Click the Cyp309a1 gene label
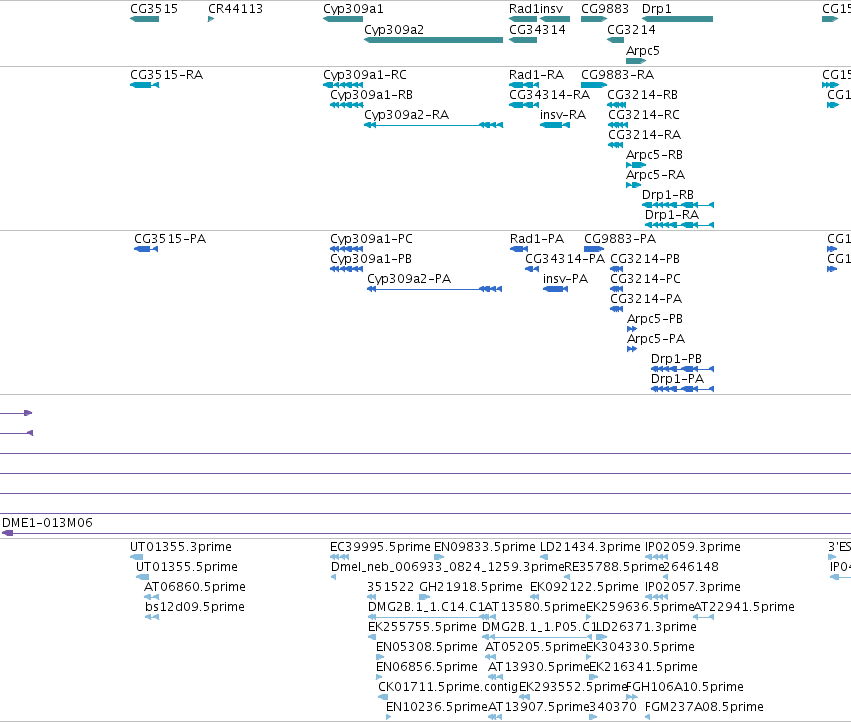 353,9
